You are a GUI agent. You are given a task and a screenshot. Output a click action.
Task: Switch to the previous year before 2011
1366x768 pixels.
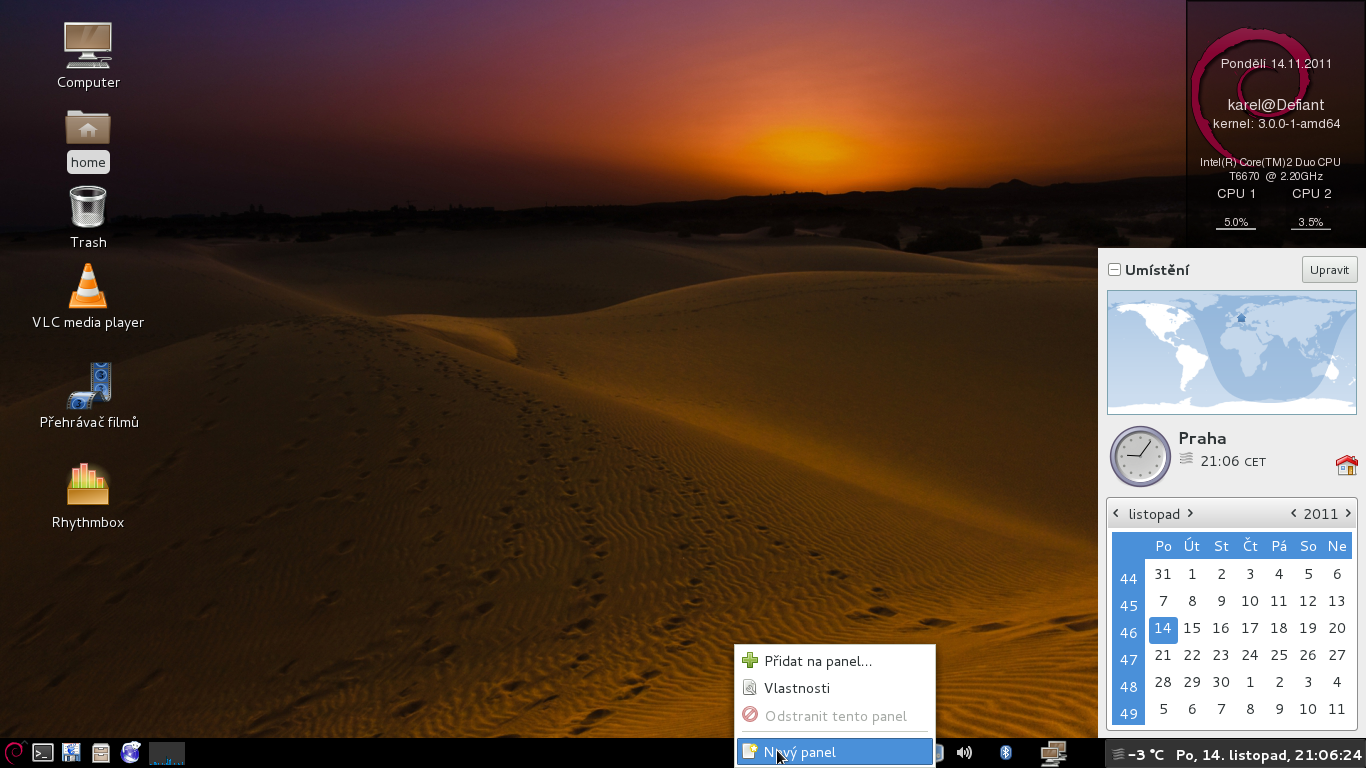point(1294,514)
